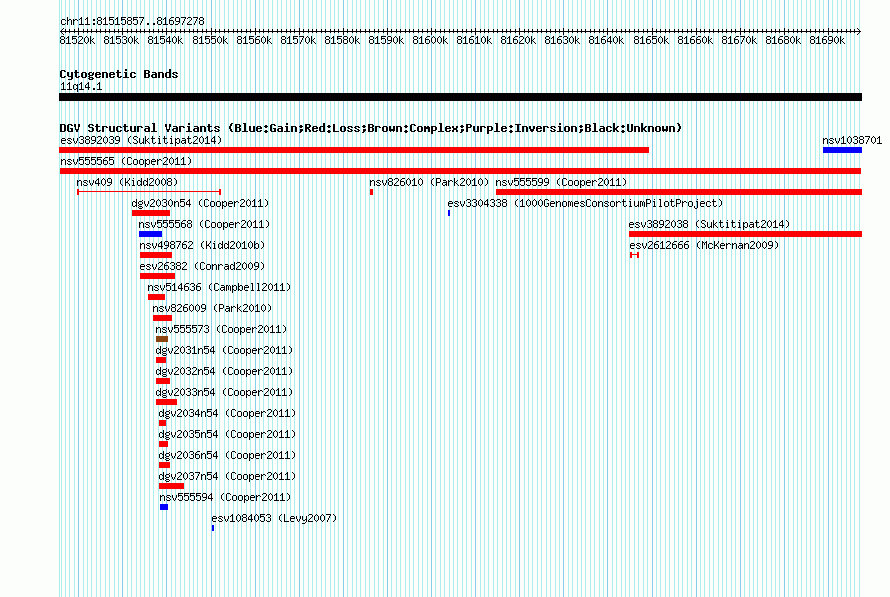Open dgv2031n54 (Cooper2011) label
The height and width of the screenshot is (597, 890).
[x=224, y=350]
